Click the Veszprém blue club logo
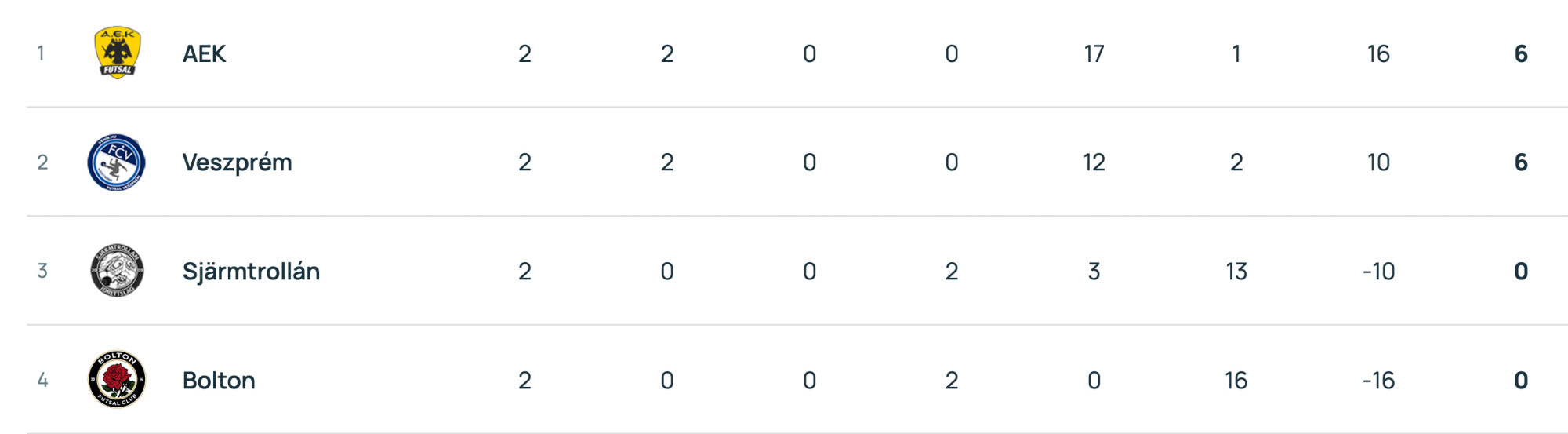 click(117, 162)
